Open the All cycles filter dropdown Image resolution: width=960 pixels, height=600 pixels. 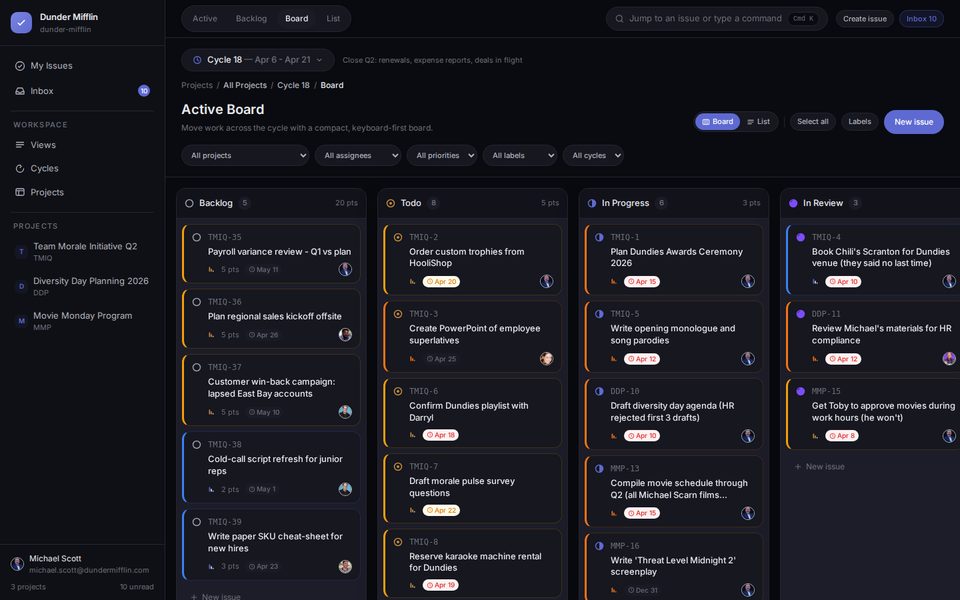(x=593, y=156)
